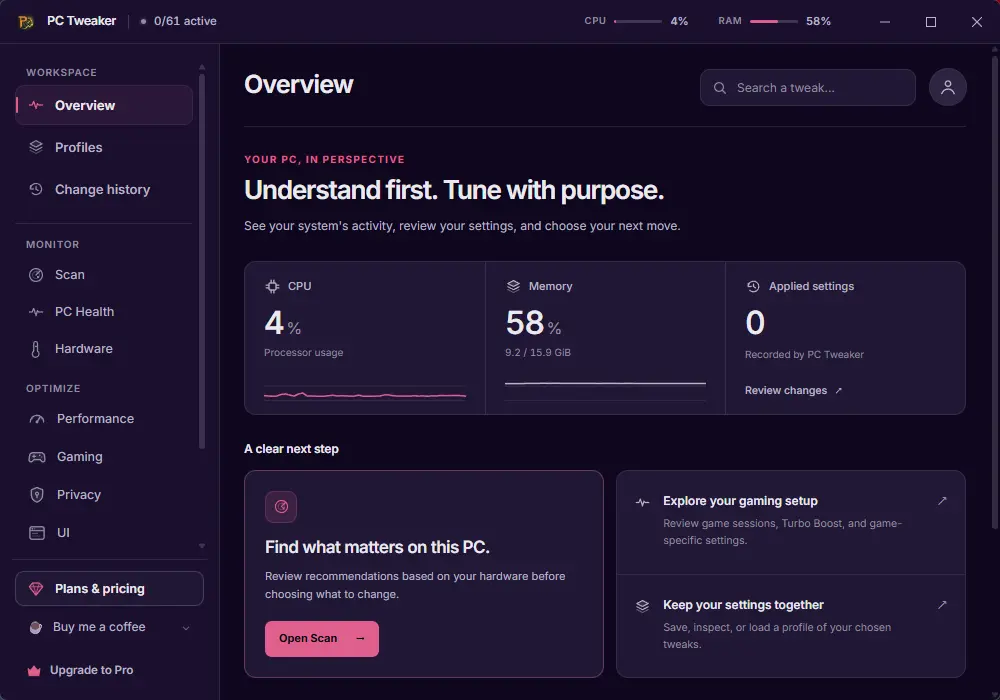The width and height of the screenshot is (1000, 700).
Task: Click the Scan radar icon in sidebar
Action: pyautogui.click(x=36, y=275)
